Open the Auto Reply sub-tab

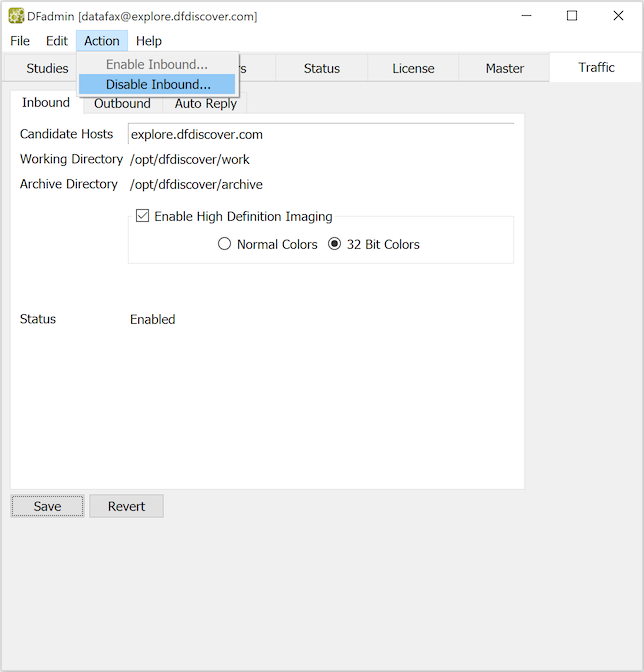tap(206, 104)
